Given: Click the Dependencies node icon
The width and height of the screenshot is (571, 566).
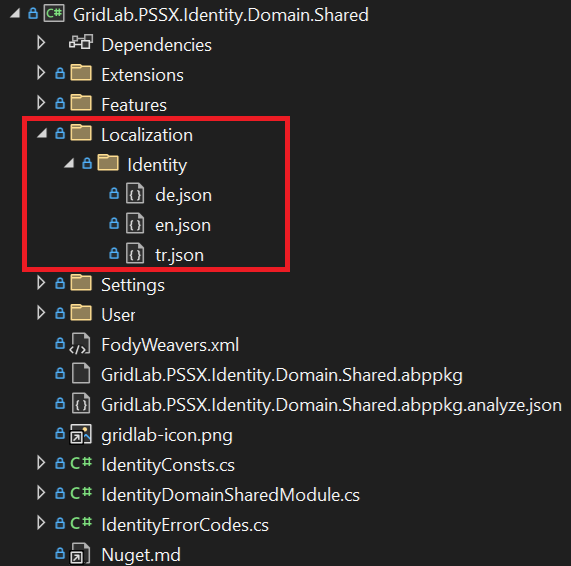Looking at the screenshot, I should pos(80,43).
